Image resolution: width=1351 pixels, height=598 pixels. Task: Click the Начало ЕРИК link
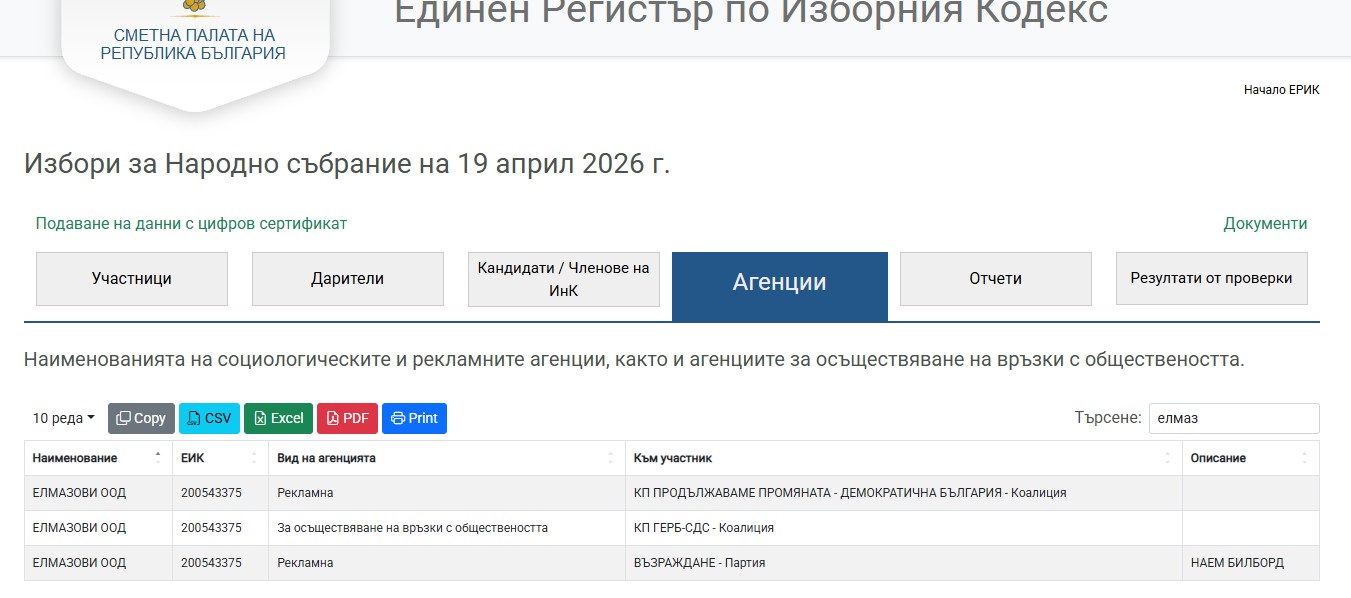(x=1281, y=90)
